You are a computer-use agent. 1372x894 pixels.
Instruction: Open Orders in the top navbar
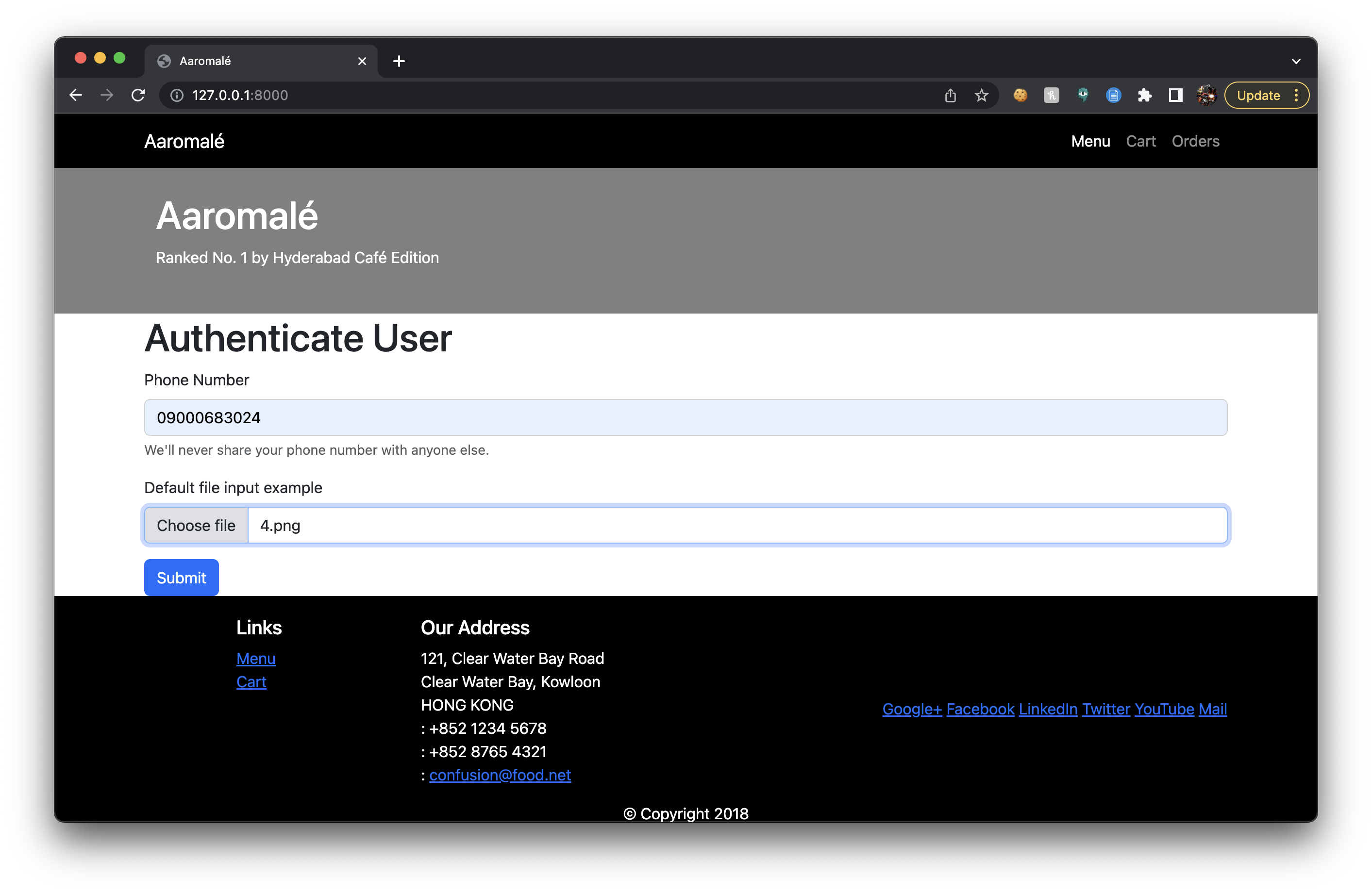point(1195,141)
